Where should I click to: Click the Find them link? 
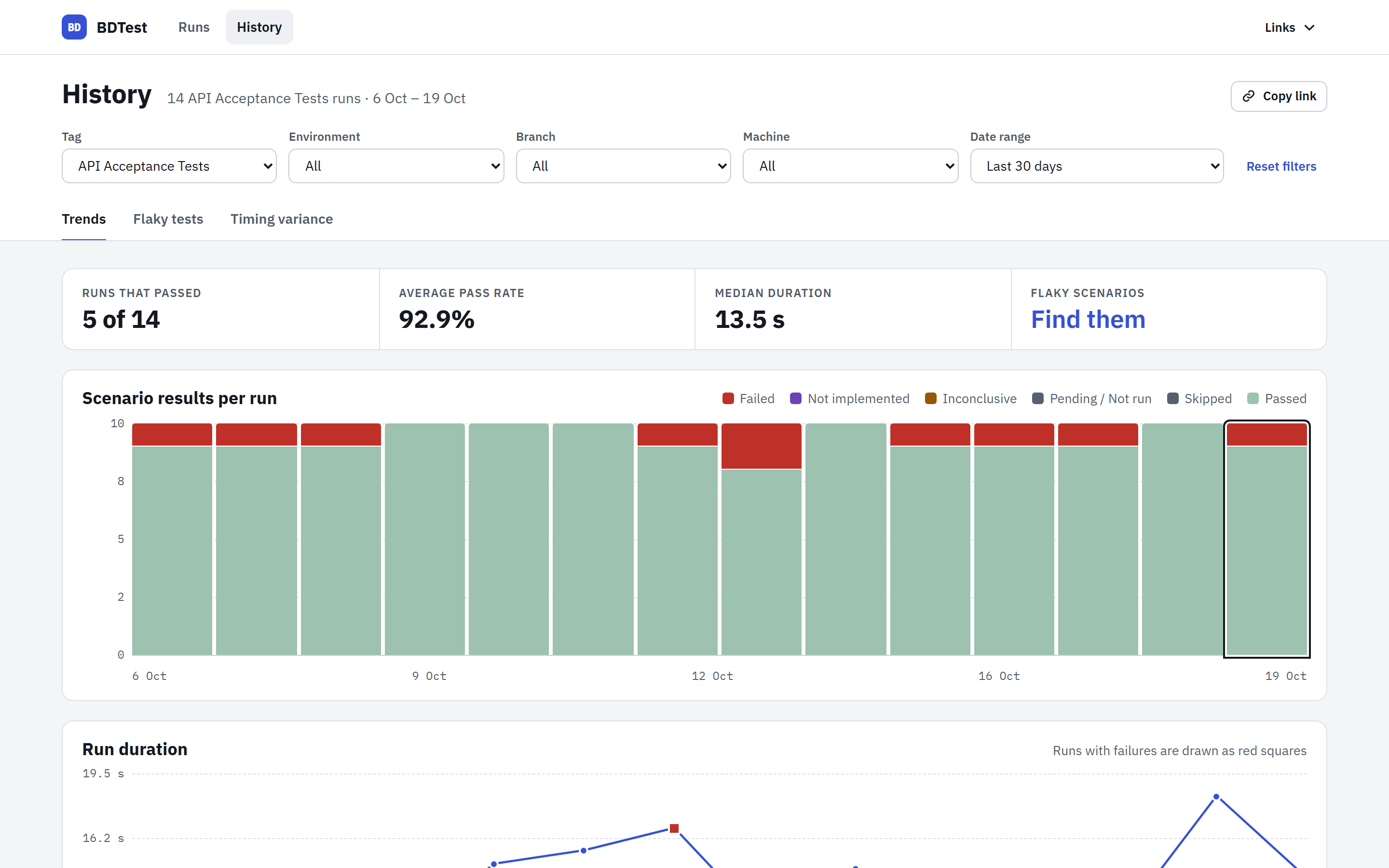point(1088,319)
